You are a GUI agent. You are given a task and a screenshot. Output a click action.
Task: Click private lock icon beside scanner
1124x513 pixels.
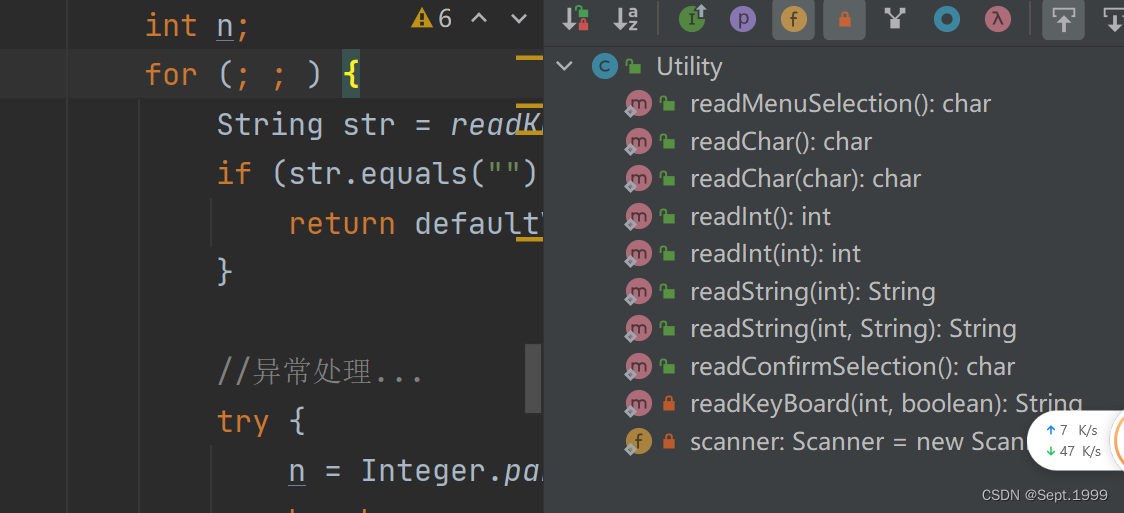click(x=669, y=441)
